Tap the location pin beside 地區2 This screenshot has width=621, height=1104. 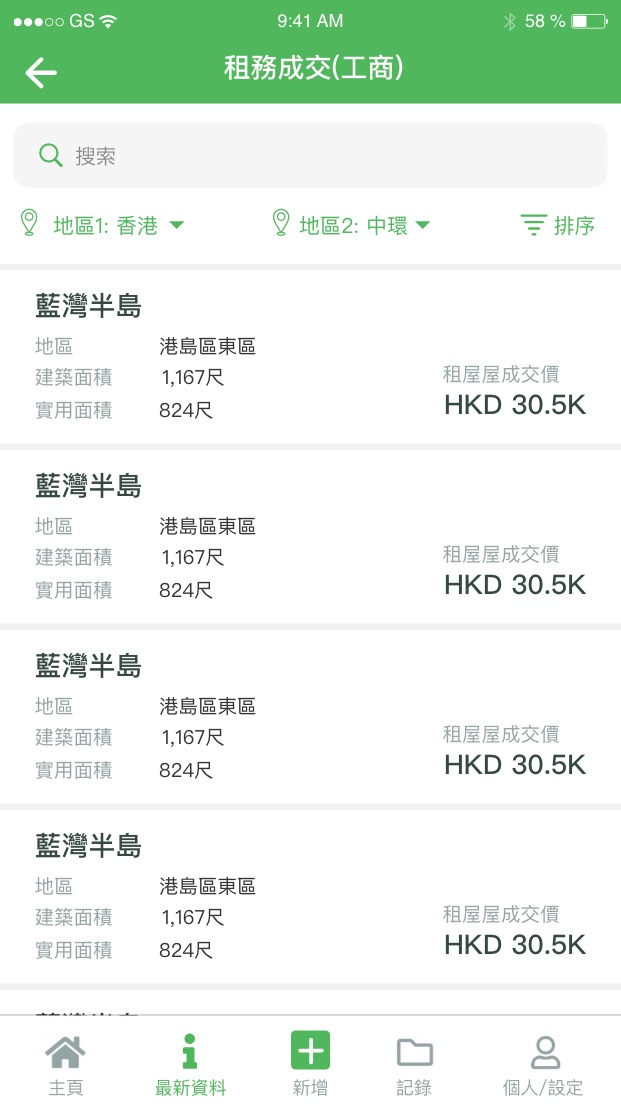tap(281, 223)
